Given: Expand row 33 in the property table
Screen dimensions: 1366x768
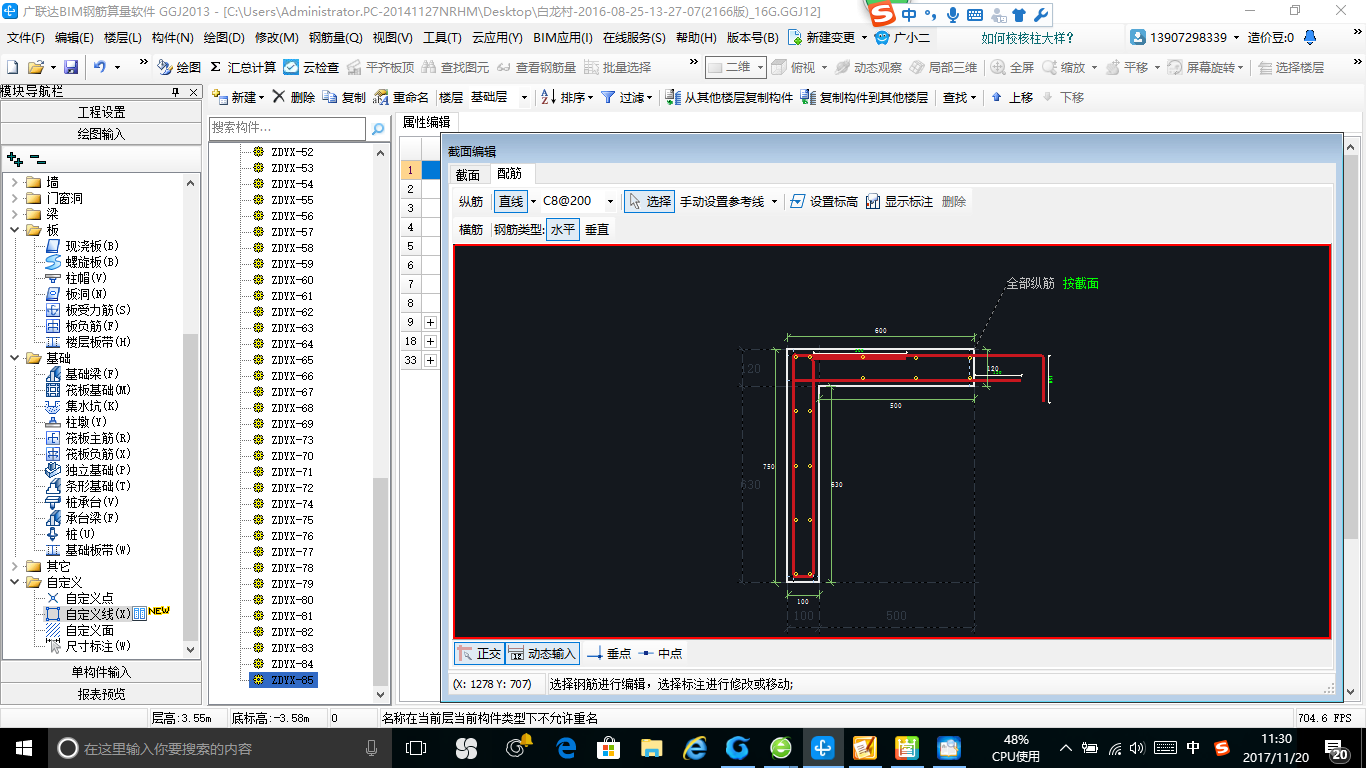Looking at the screenshot, I should coord(431,360).
